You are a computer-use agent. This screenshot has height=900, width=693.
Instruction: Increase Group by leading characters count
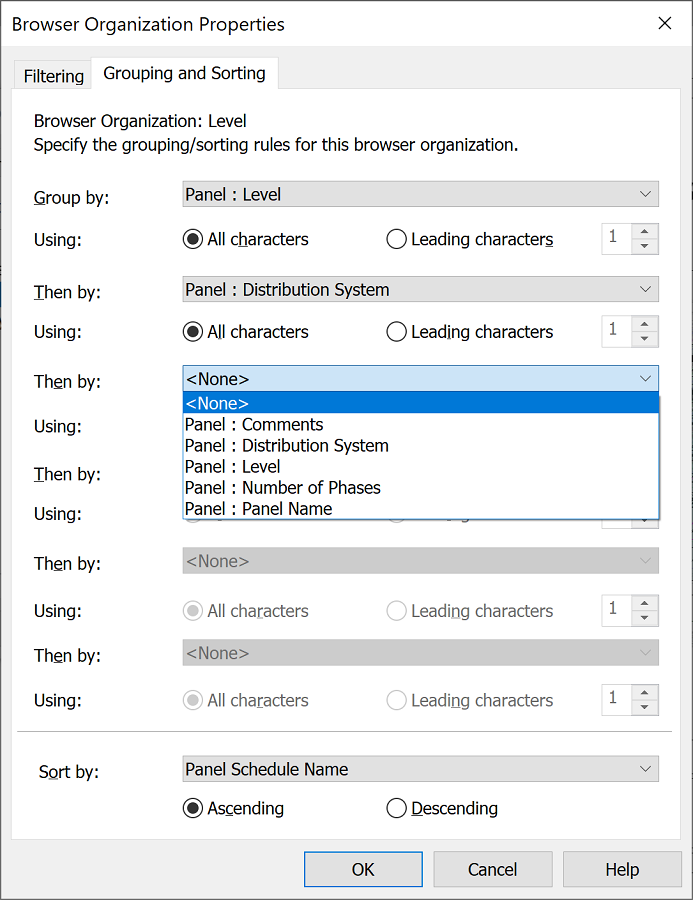(x=645, y=231)
